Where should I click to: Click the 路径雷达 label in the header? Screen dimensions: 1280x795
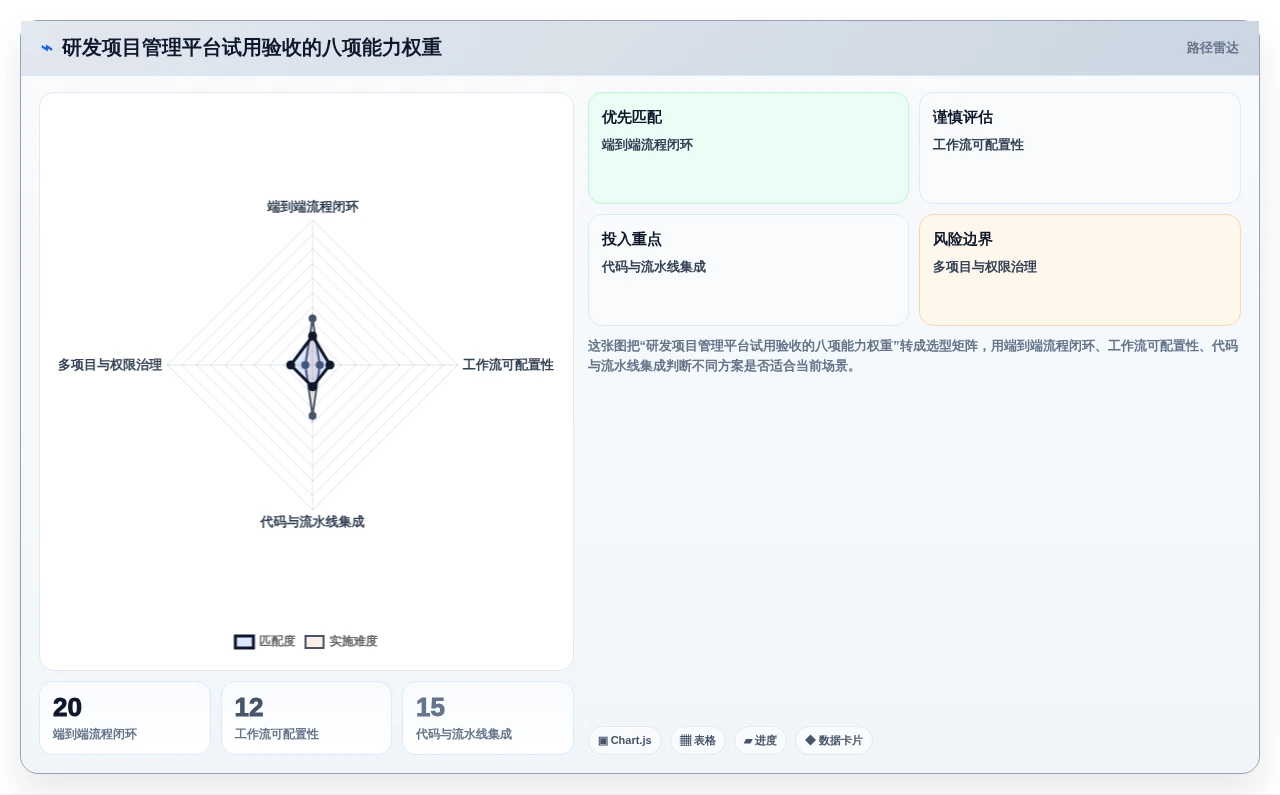(1212, 48)
